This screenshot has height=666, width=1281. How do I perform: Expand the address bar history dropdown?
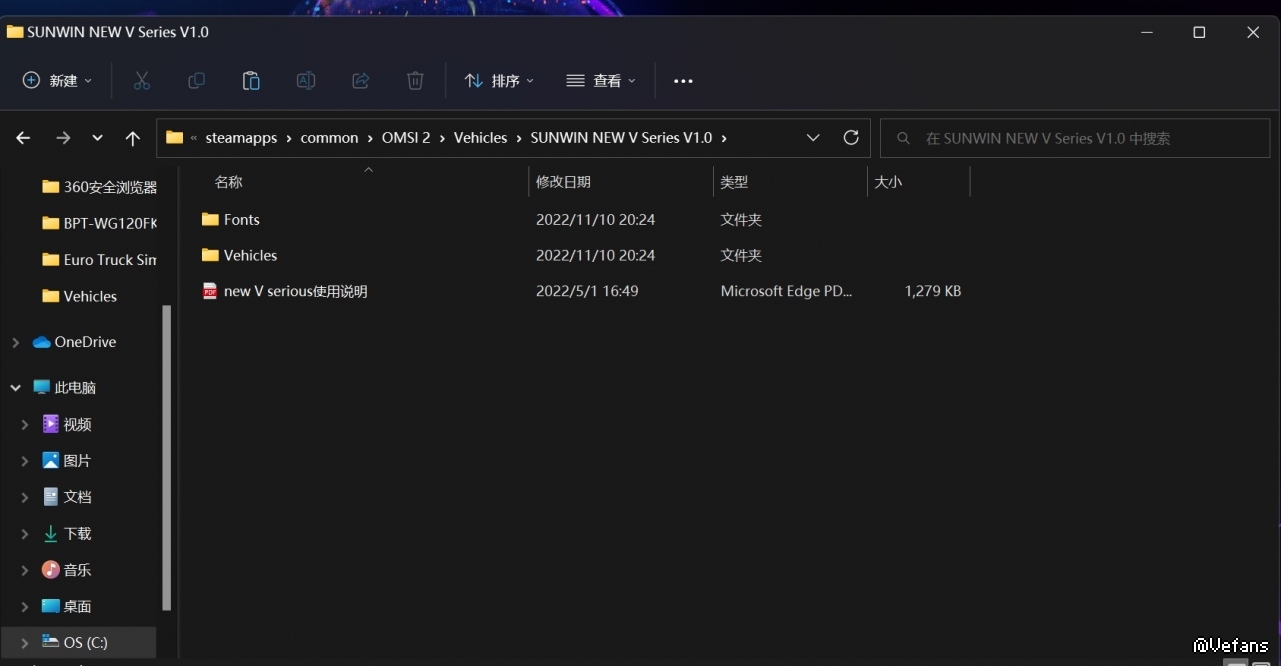813,138
